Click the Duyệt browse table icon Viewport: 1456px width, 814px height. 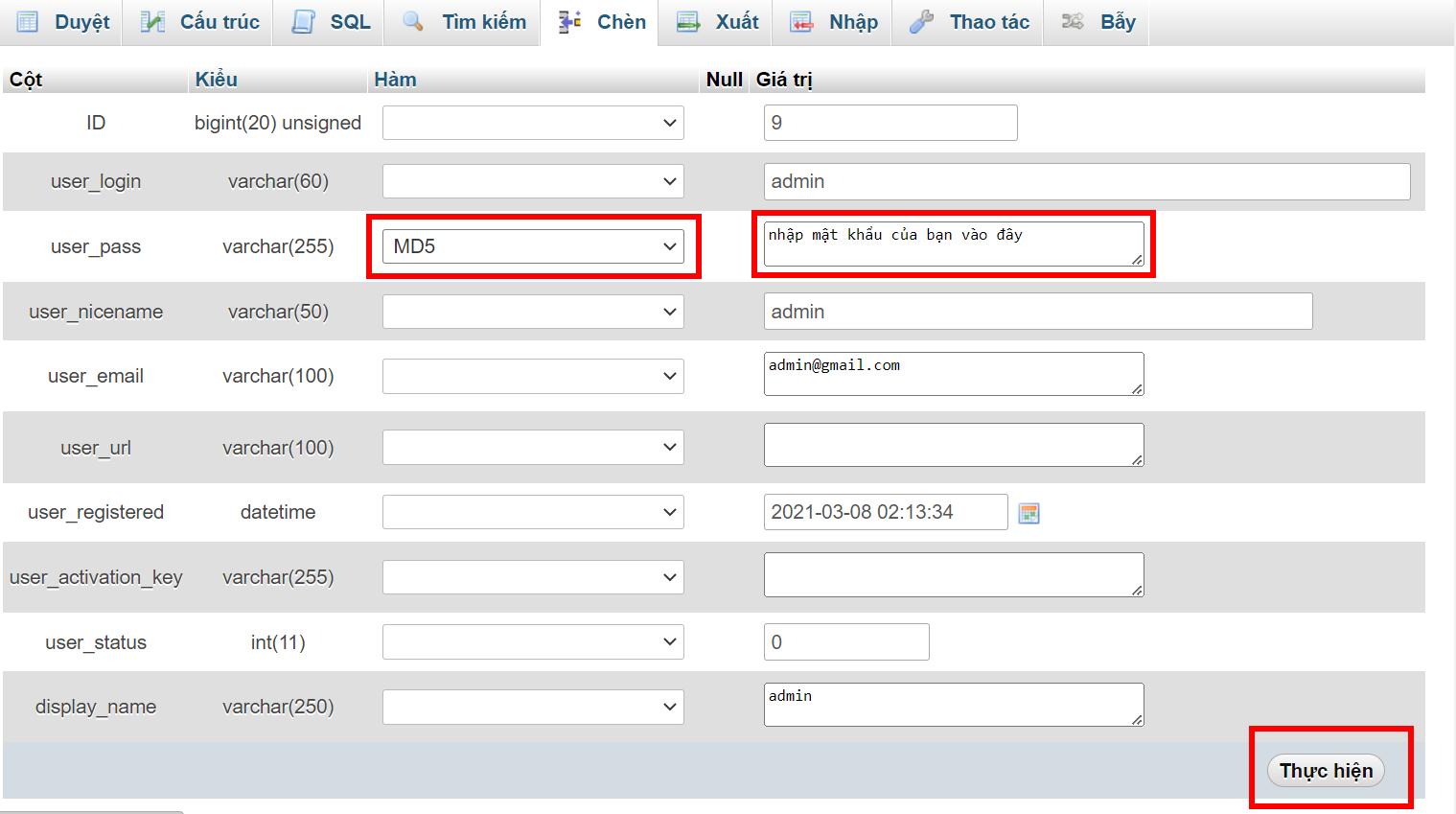(x=28, y=22)
